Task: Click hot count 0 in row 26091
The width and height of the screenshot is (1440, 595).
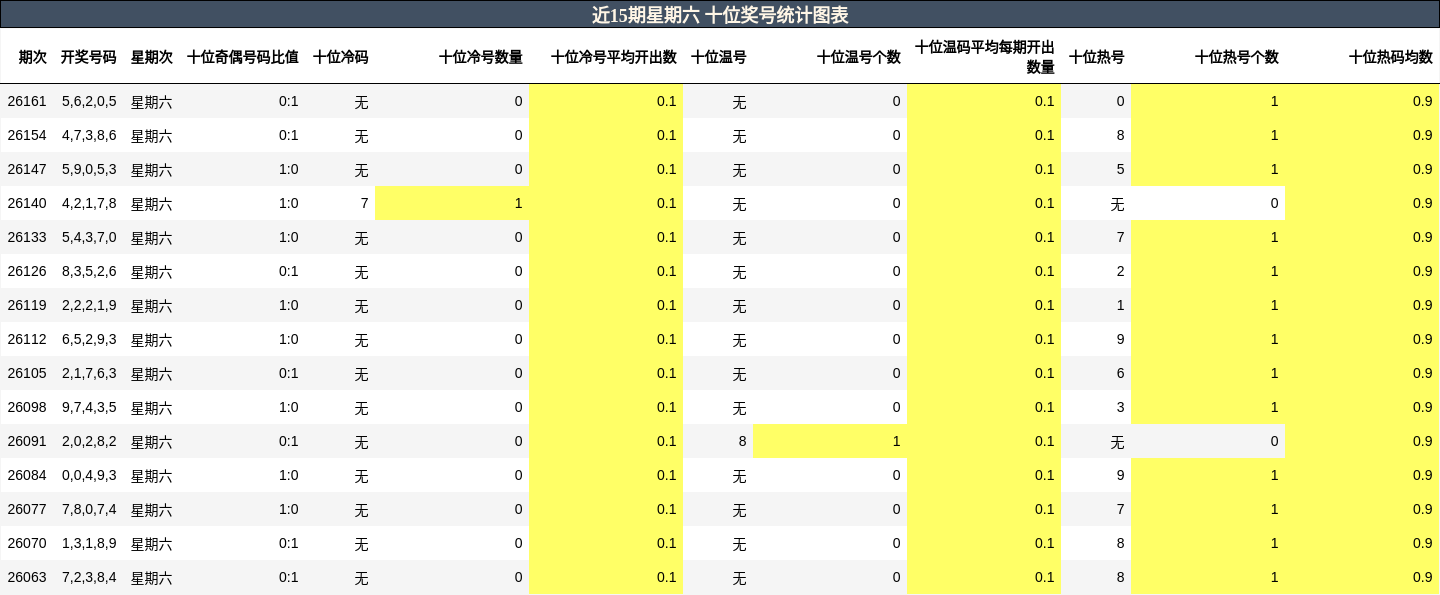Action: tap(1274, 441)
